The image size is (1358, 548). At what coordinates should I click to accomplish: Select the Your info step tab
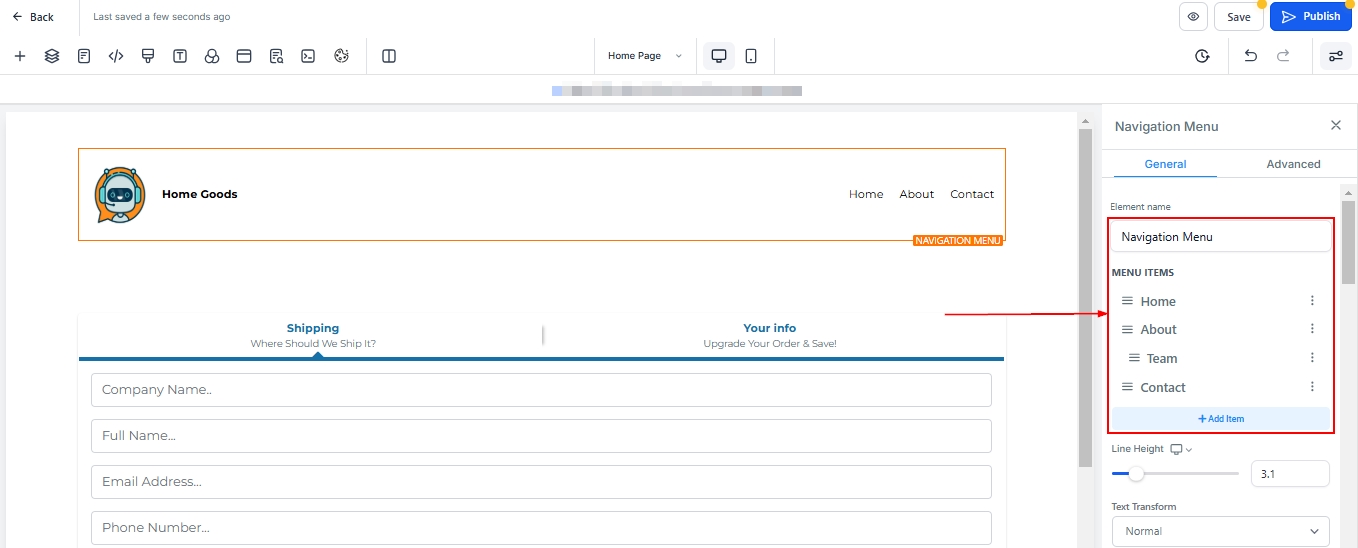click(x=770, y=335)
